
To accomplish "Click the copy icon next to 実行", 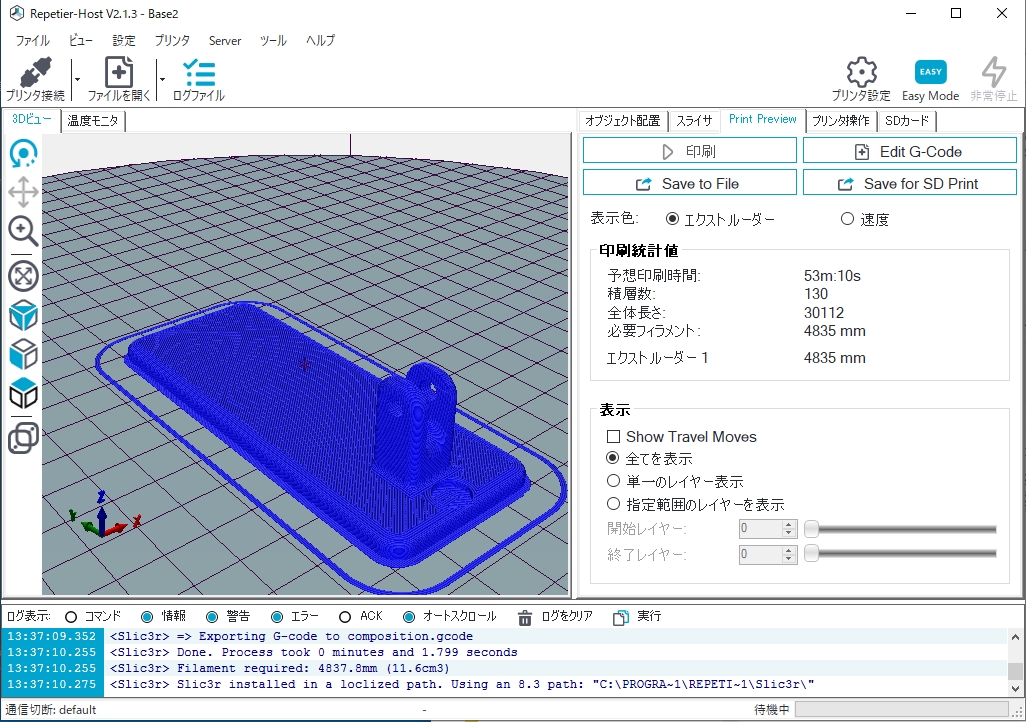I will pos(620,617).
